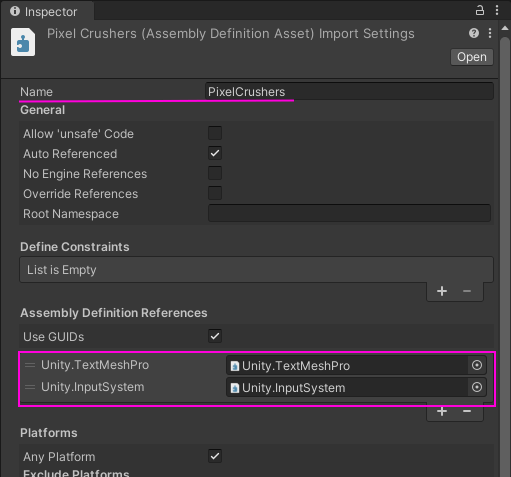
Task: Remove selected assembly definition reference
Action: coord(467,411)
